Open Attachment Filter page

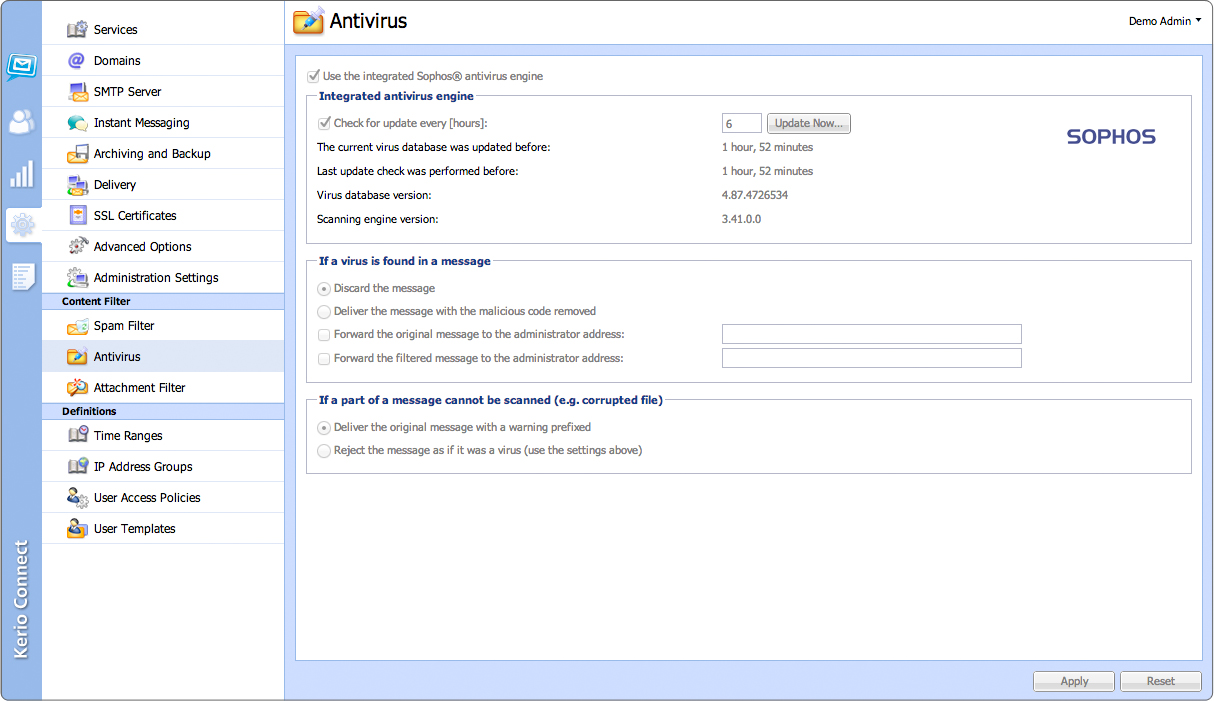pos(163,388)
